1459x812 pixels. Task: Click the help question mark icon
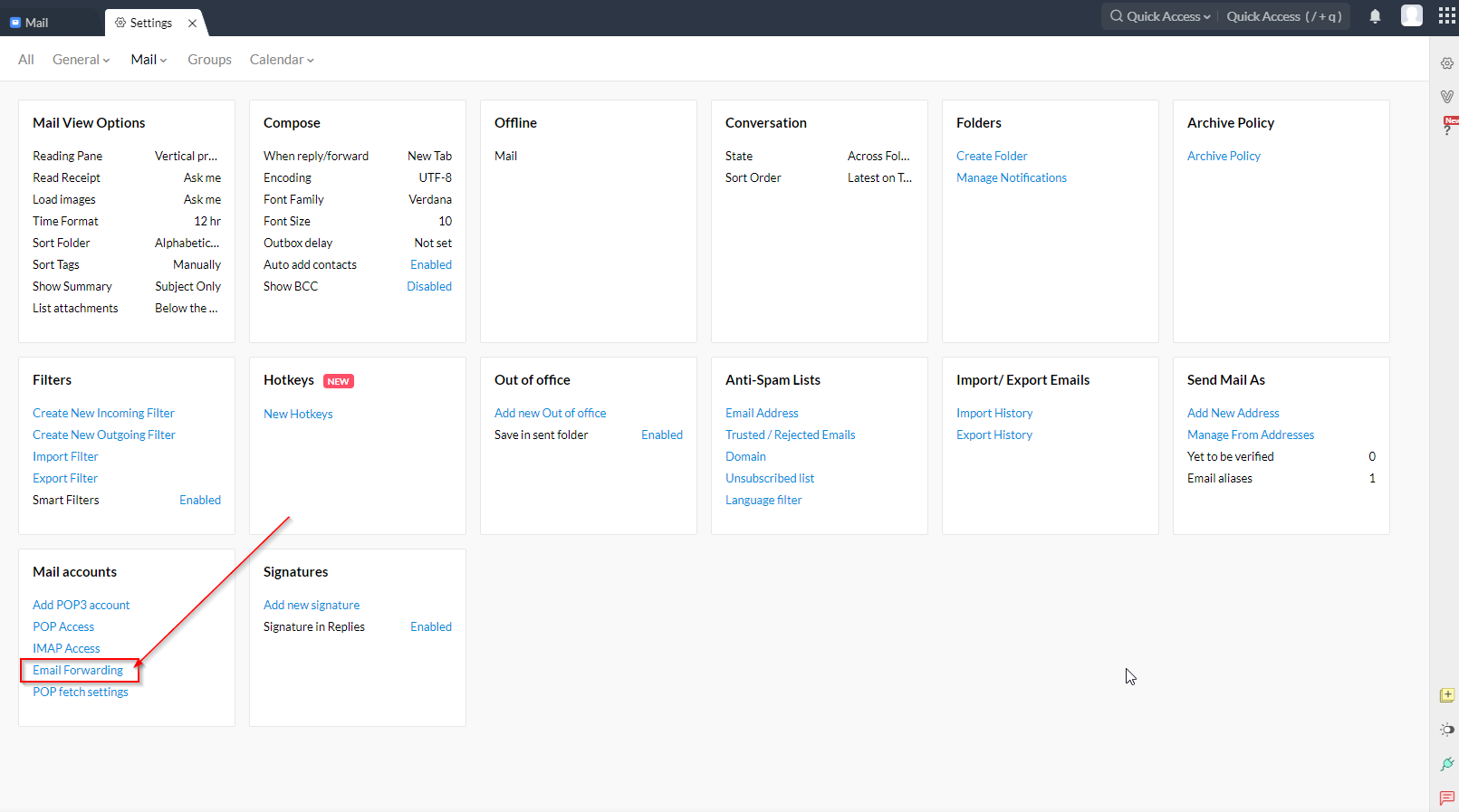[x=1447, y=129]
